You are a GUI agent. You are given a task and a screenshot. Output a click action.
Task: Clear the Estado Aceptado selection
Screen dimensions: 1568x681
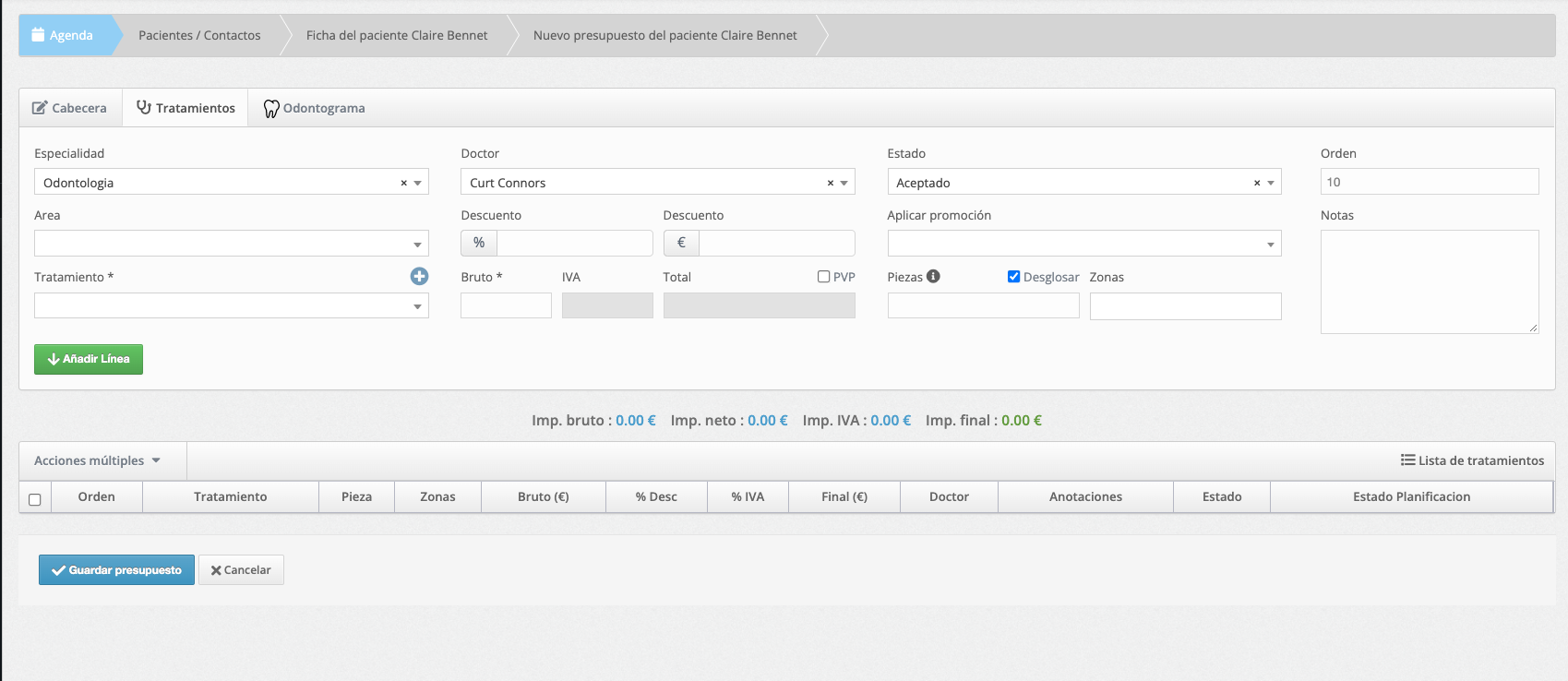click(1256, 183)
